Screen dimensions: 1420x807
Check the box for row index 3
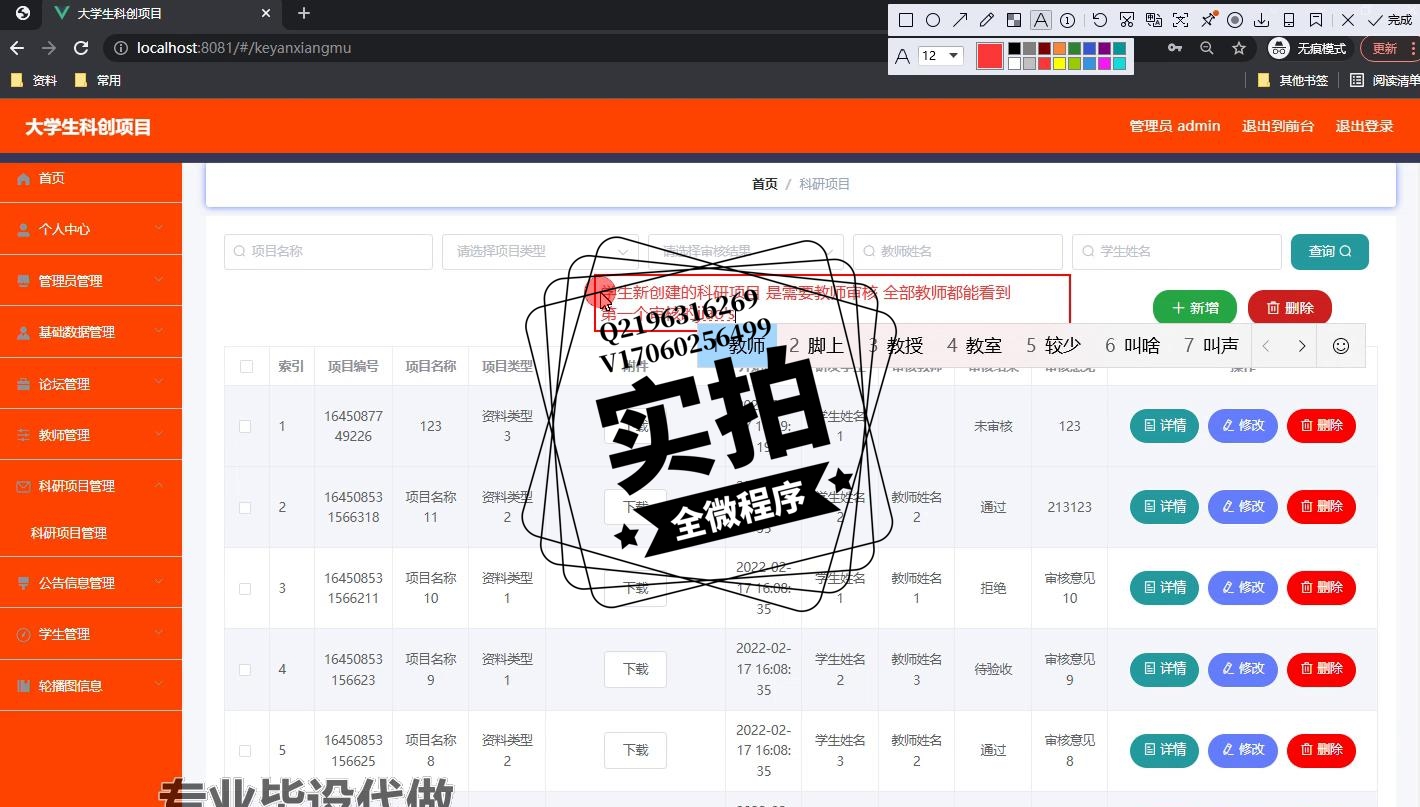[245, 588]
